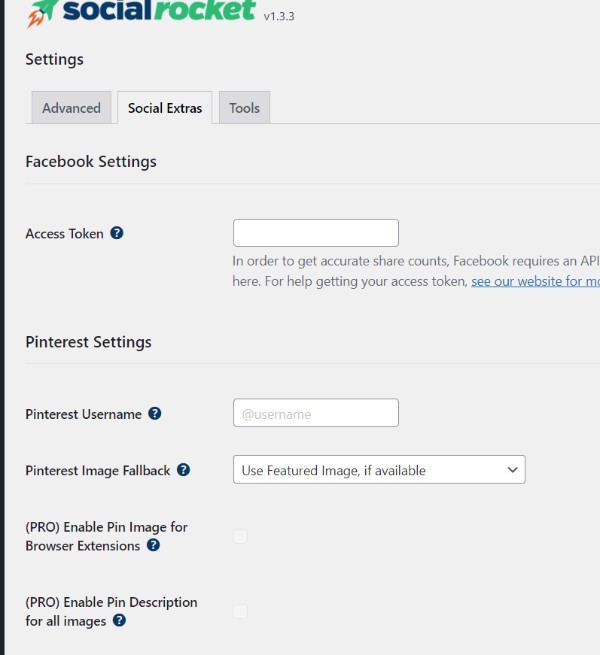Switch to the Advanced tab
The image size is (600, 655).
(71, 108)
